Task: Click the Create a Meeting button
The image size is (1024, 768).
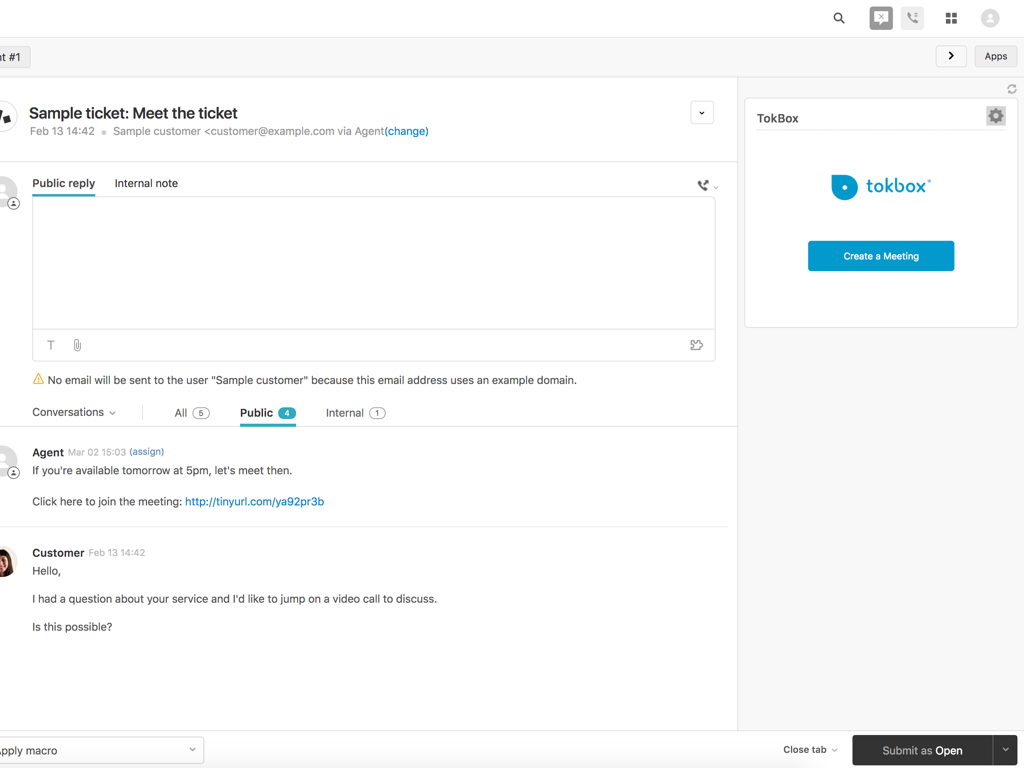Action: coord(880,256)
